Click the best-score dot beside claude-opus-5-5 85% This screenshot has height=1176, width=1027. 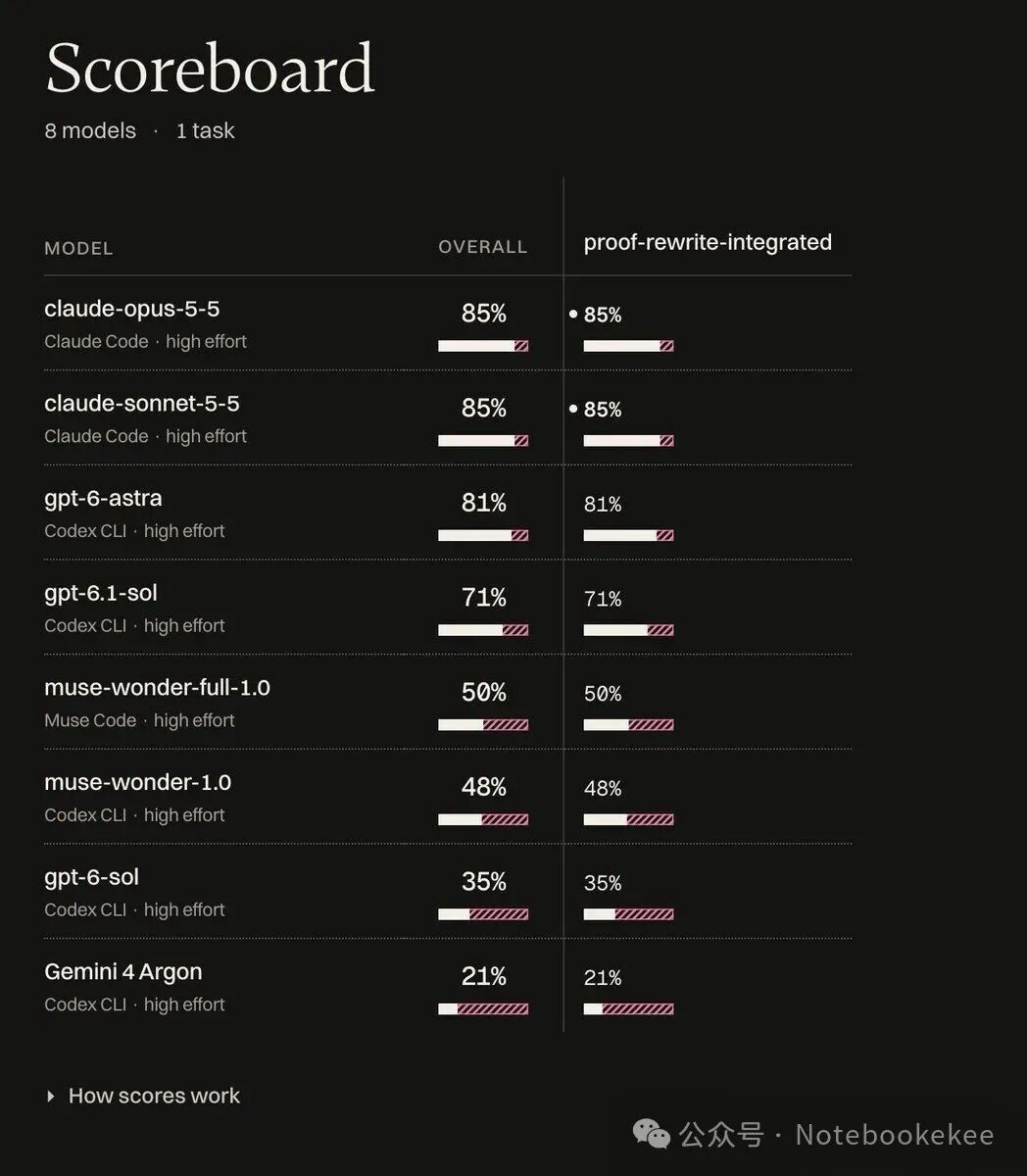[573, 315]
